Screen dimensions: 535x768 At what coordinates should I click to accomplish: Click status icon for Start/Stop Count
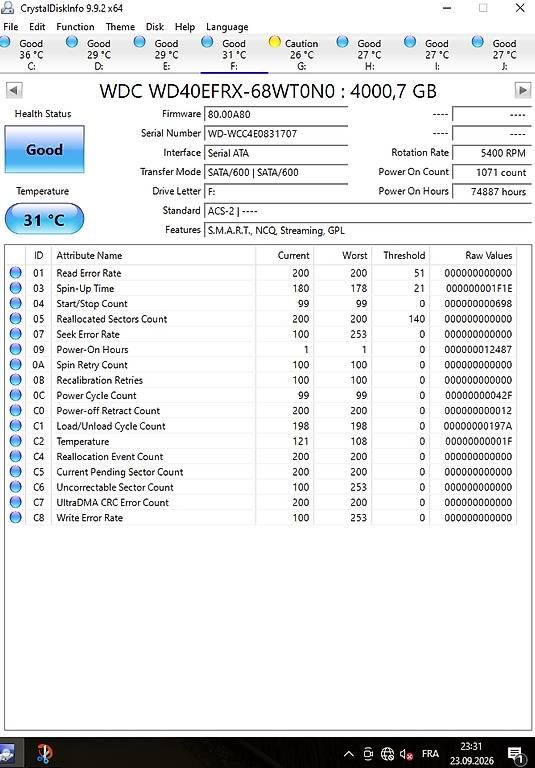(x=16, y=303)
